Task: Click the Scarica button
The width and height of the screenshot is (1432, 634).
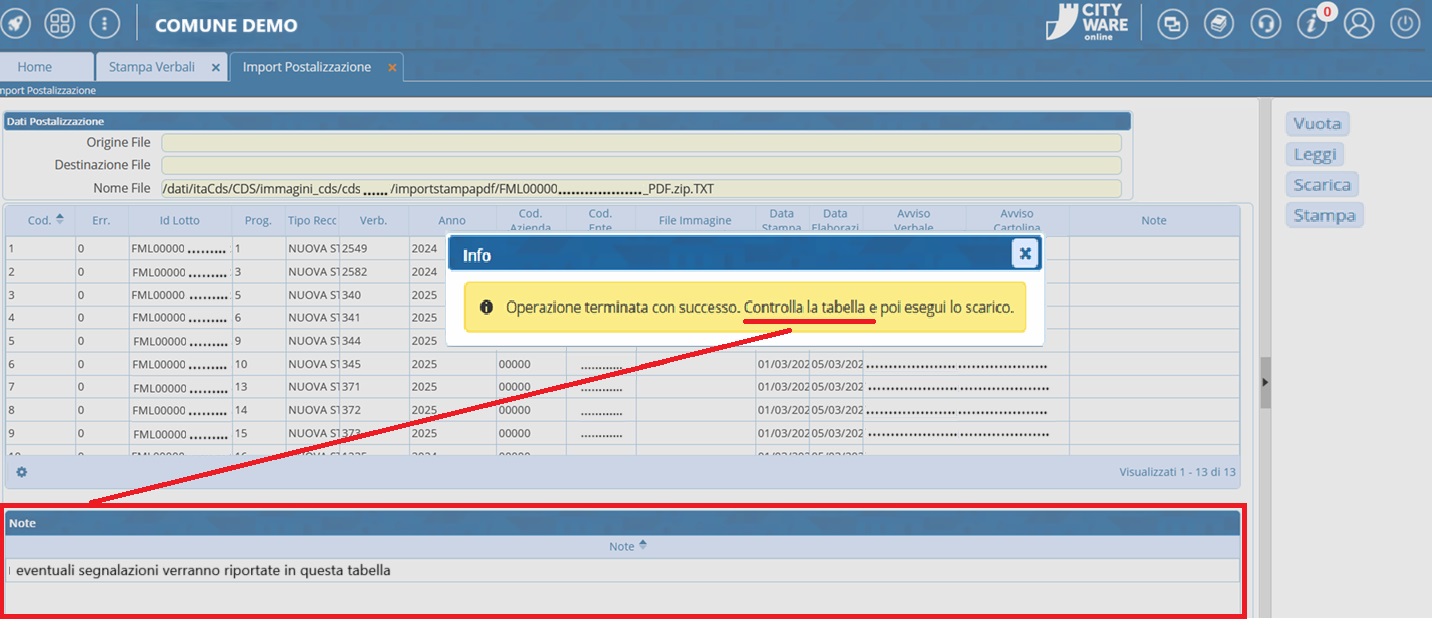Action: [x=1321, y=185]
